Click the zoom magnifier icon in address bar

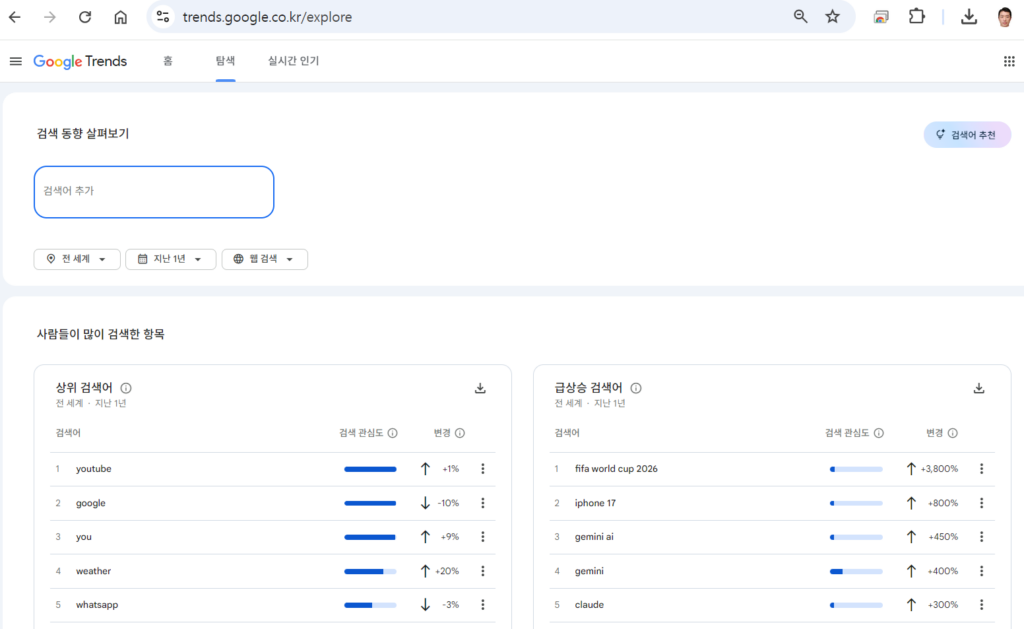(800, 17)
